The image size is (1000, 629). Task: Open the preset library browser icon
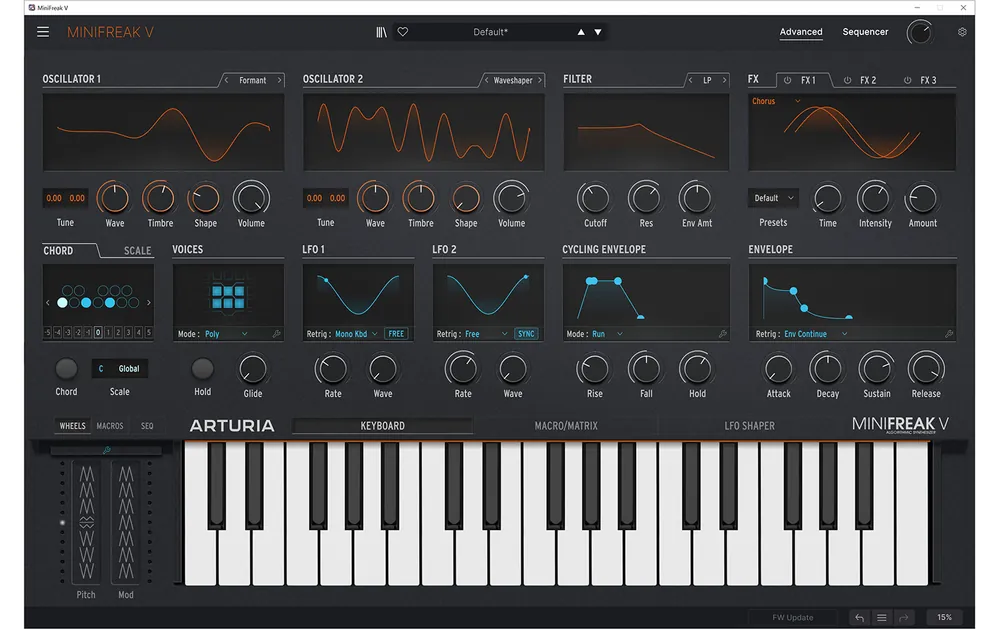pos(381,32)
